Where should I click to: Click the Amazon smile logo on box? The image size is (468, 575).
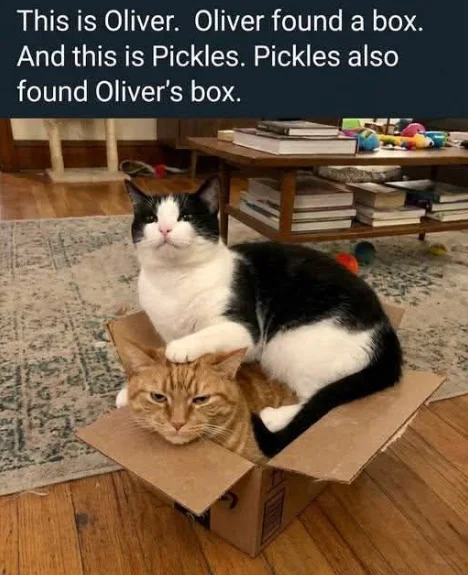point(230,501)
